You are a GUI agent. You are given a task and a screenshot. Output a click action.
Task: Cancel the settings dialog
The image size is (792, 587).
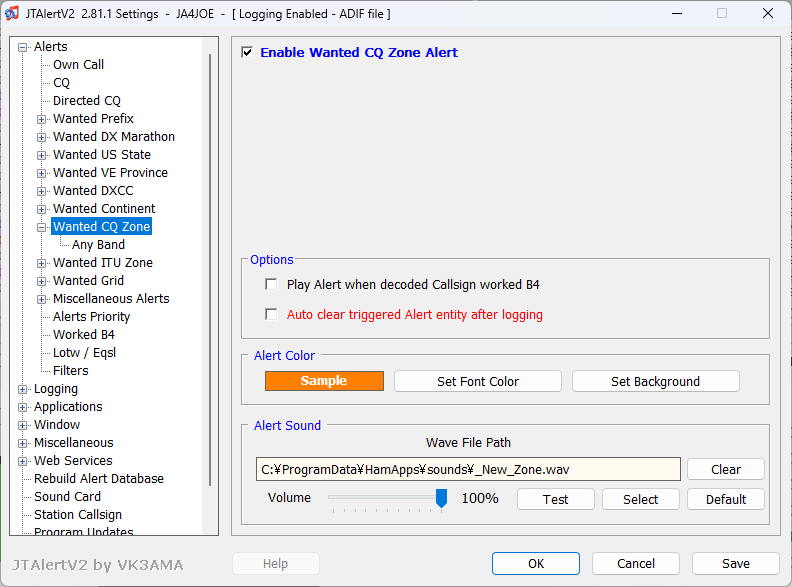point(636,563)
